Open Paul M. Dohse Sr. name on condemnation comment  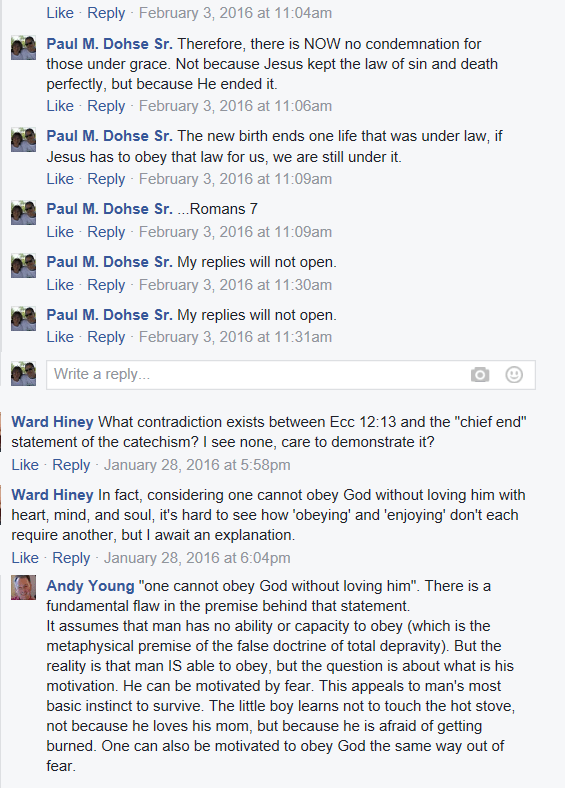click(110, 44)
